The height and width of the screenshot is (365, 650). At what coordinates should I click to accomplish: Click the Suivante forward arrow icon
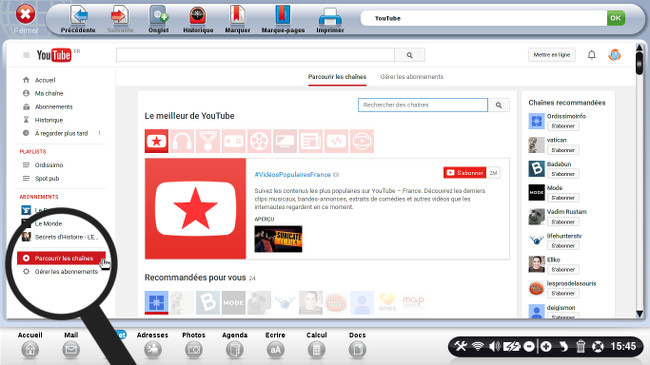click(120, 15)
